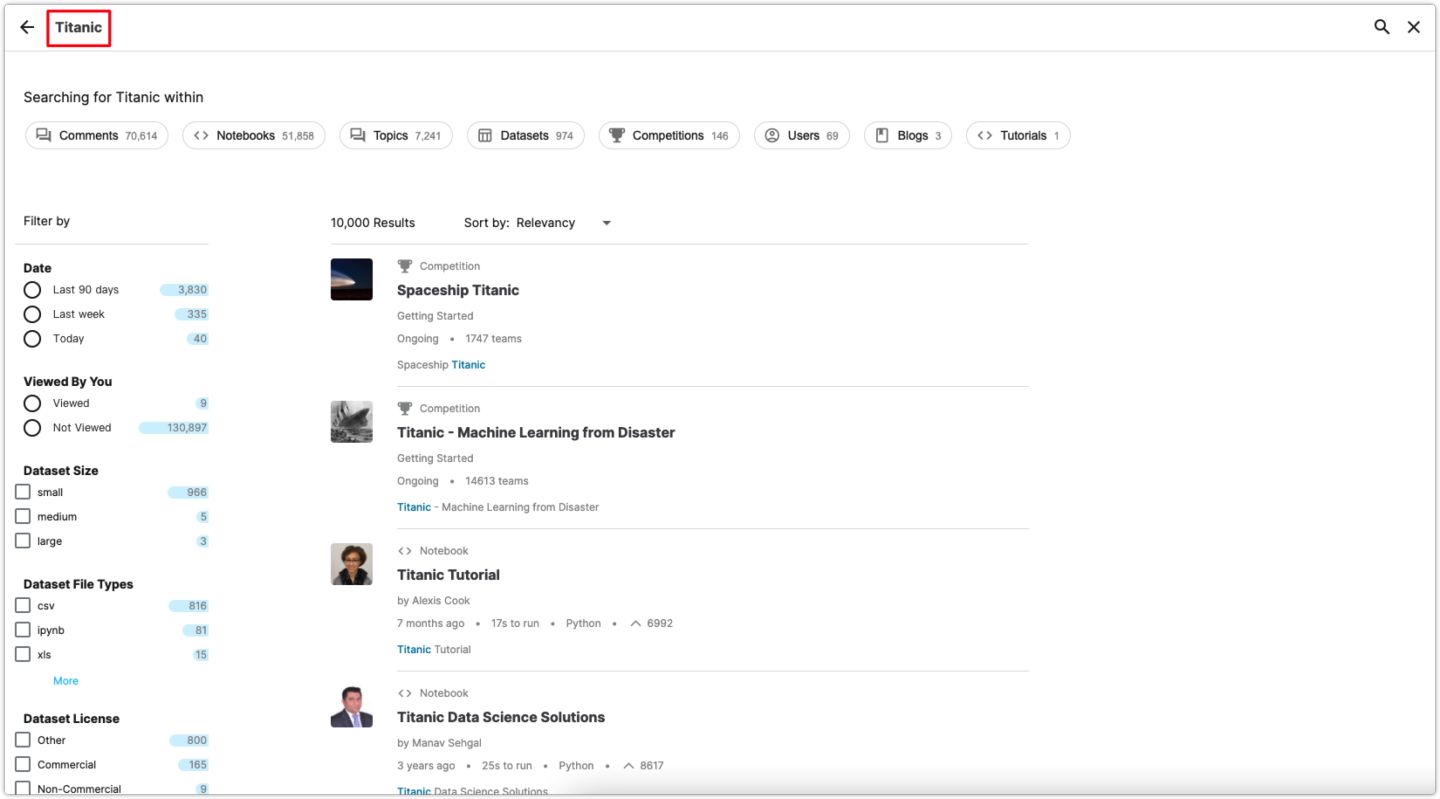Select the Today date filter

click(x=32, y=339)
